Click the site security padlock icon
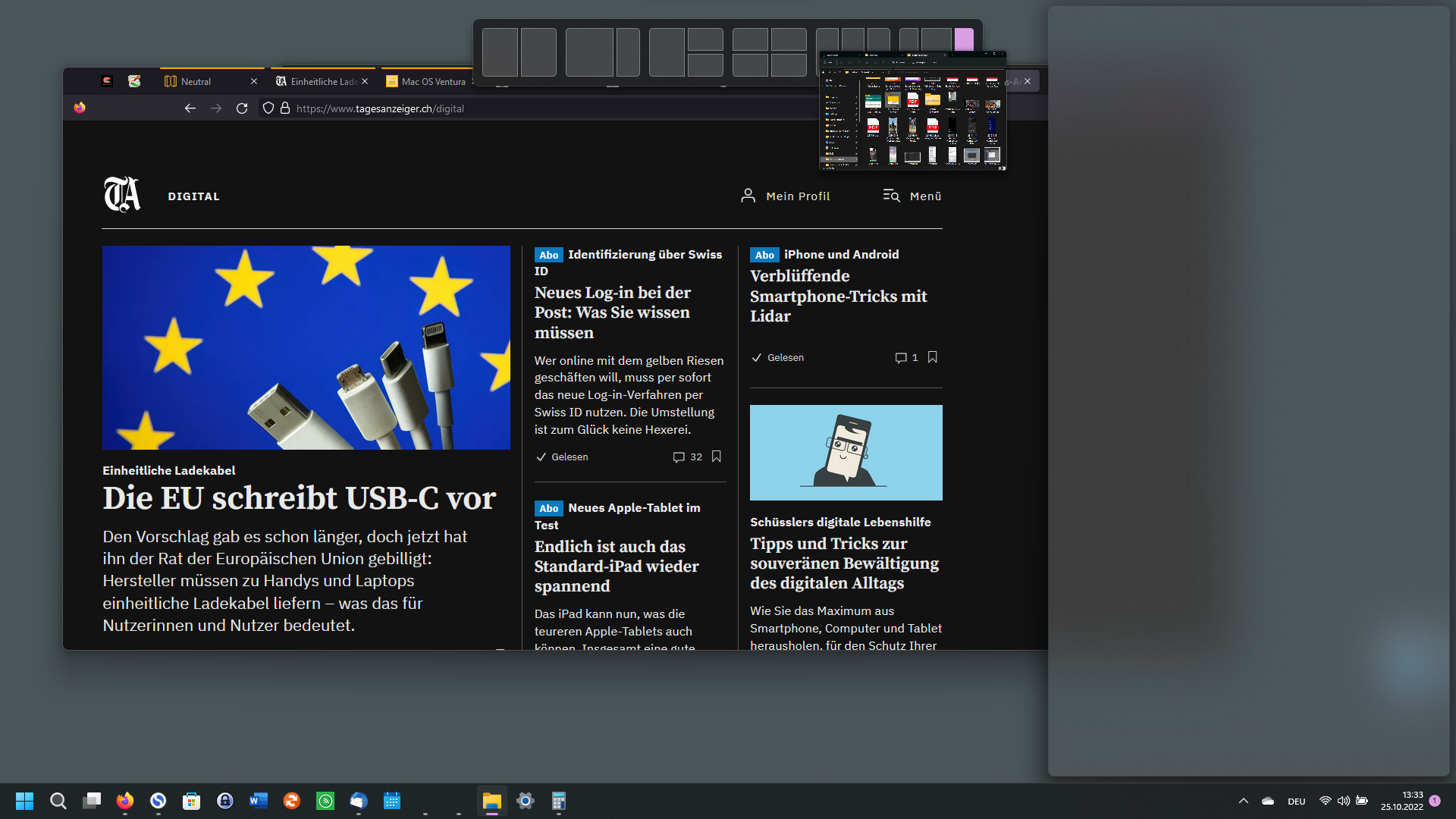The height and width of the screenshot is (819, 1456). coord(285,108)
